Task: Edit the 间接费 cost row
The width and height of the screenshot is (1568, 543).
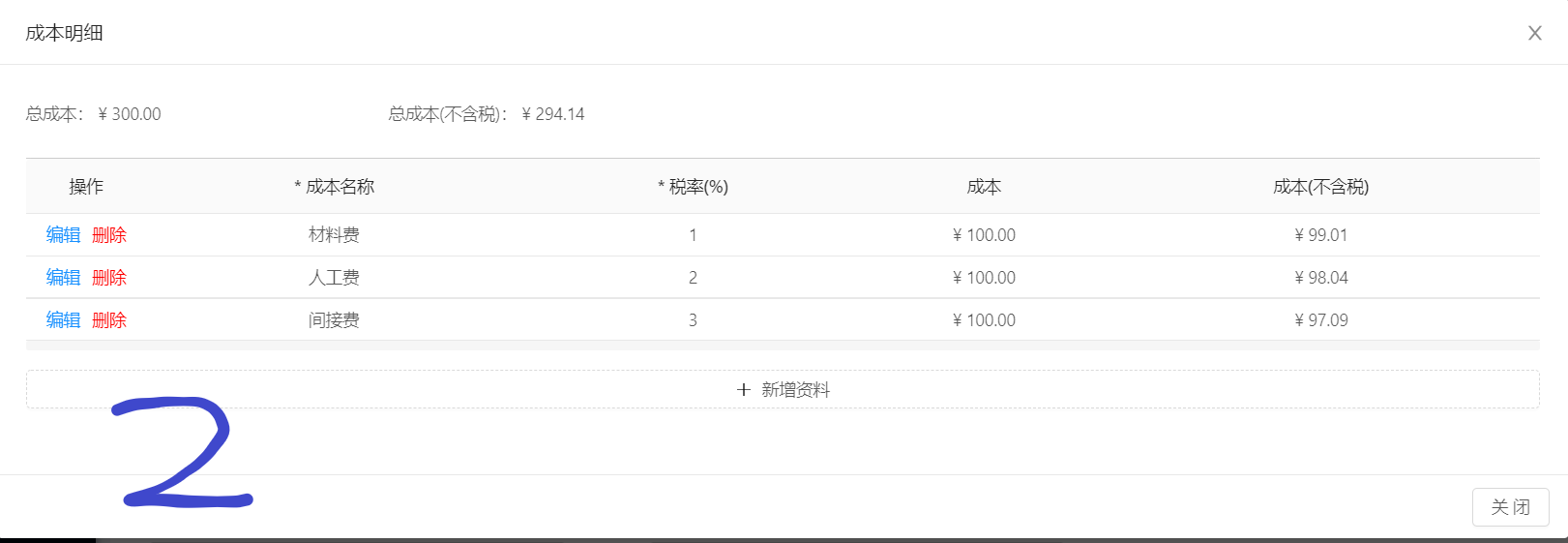Action: tap(64, 320)
